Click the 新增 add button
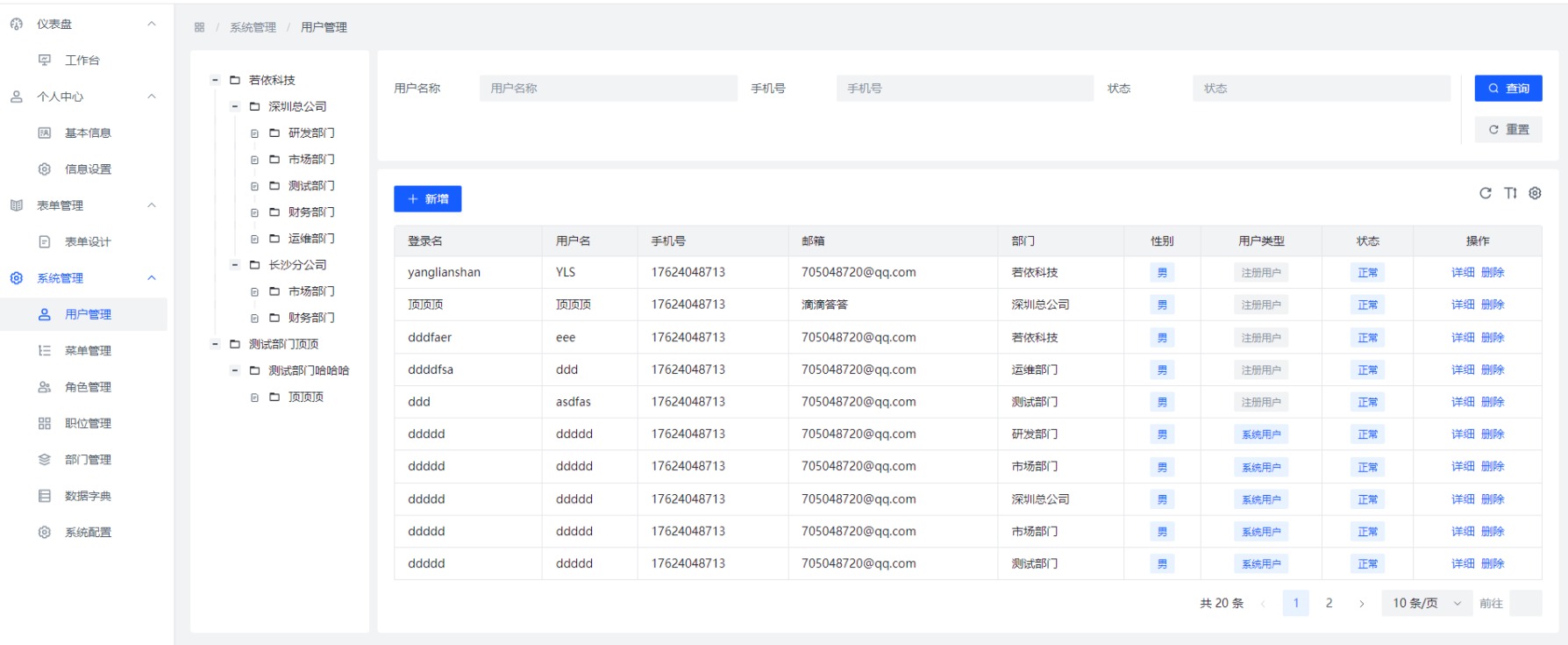This screenshot has height=645, width=1568. coord(428,199)
